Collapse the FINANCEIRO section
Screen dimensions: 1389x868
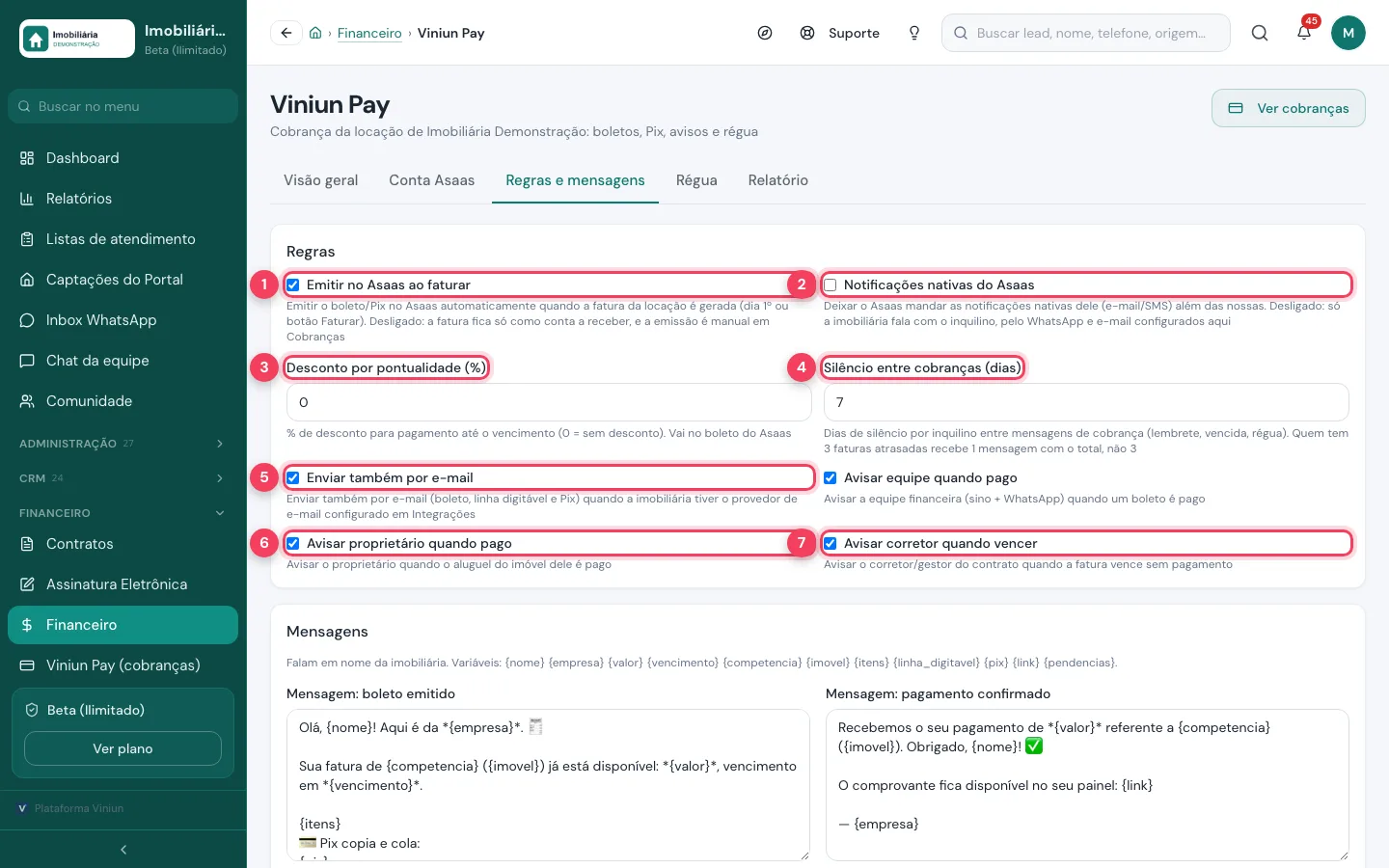(x=123, y=513)
